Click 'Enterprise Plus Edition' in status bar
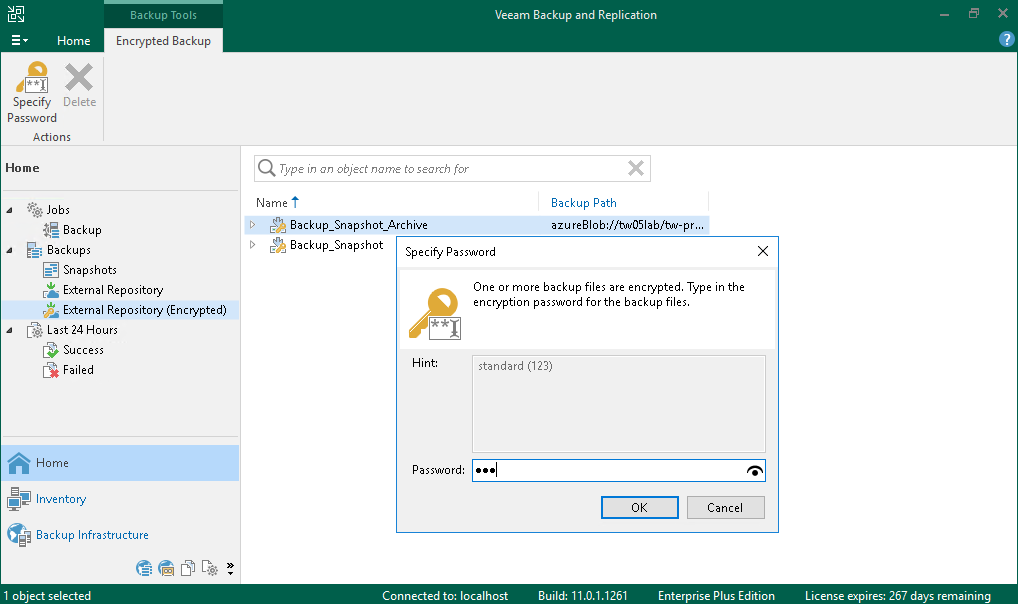 pyautogui.click(x=716, y=596)
